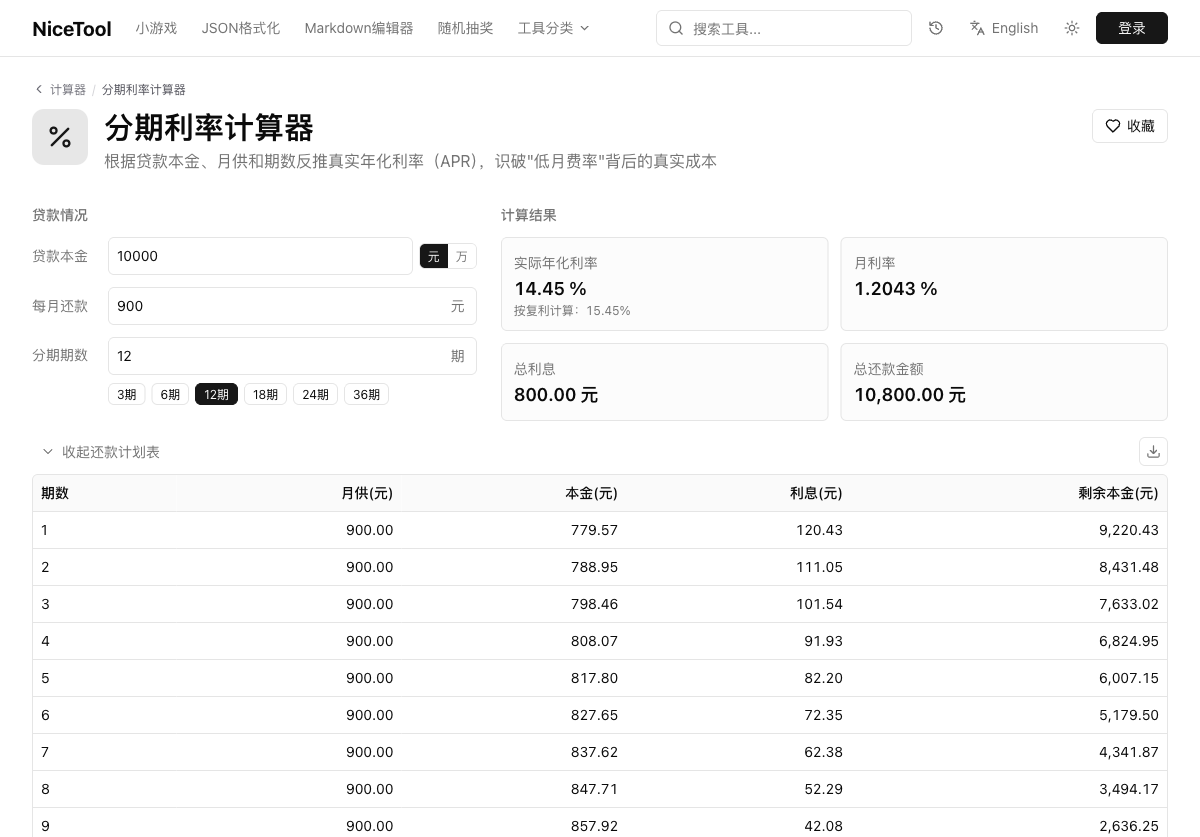Go to 计算器 breadcrumb link
The width and height of the screenshot is (1200, 837).
coord(68,89)
